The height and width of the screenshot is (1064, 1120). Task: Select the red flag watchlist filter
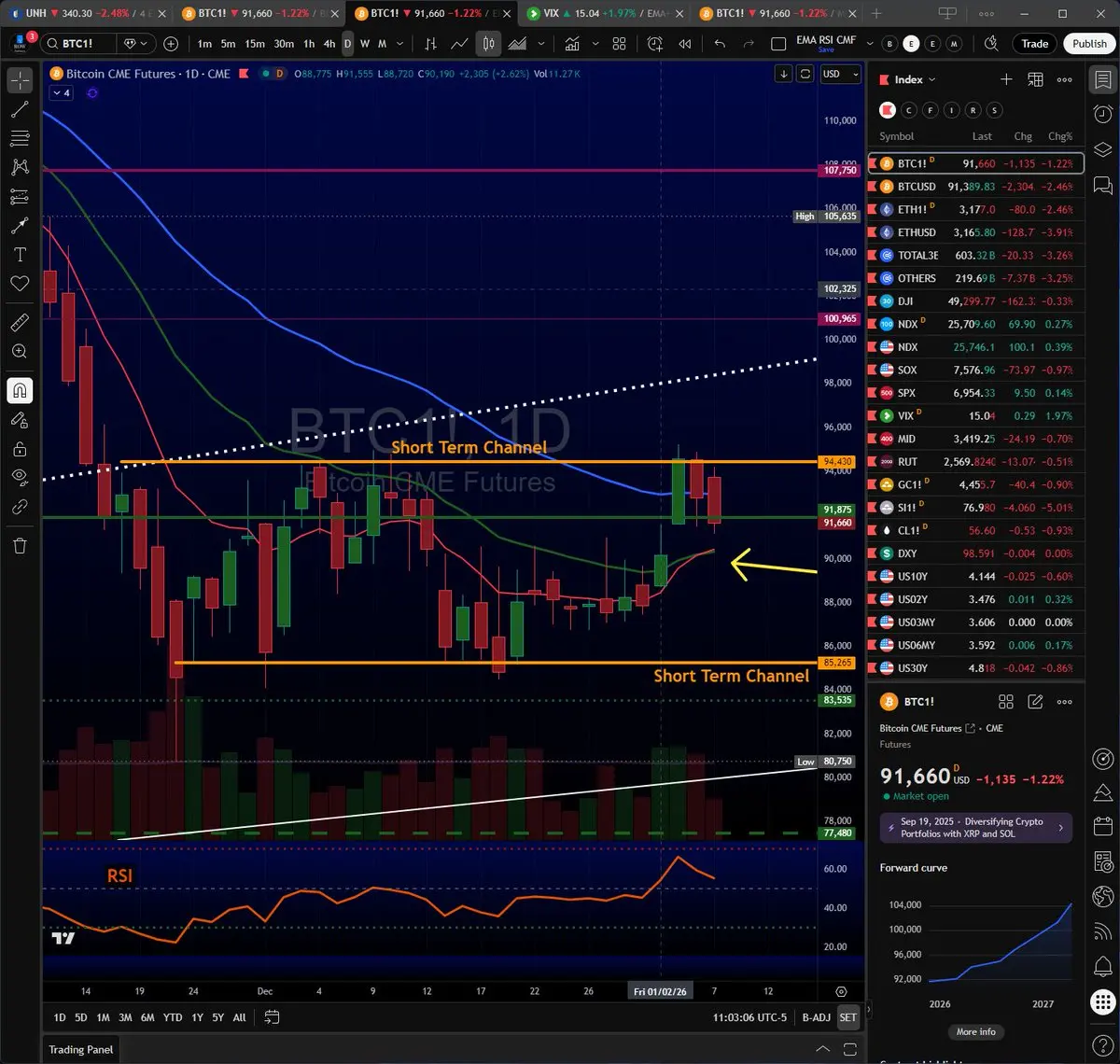point(888,110)
